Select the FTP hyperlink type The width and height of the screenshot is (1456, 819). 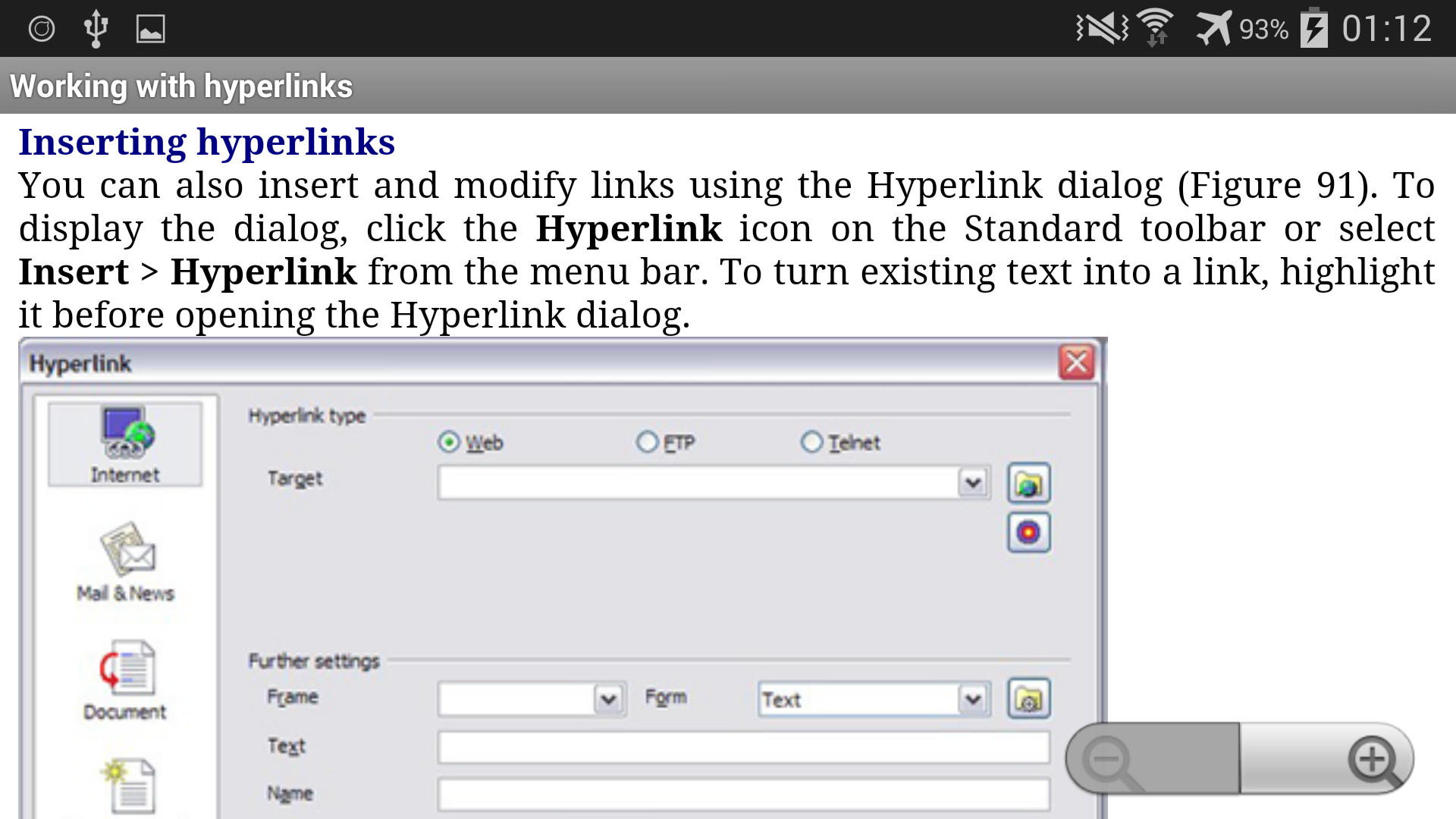[x=648, y=442]
